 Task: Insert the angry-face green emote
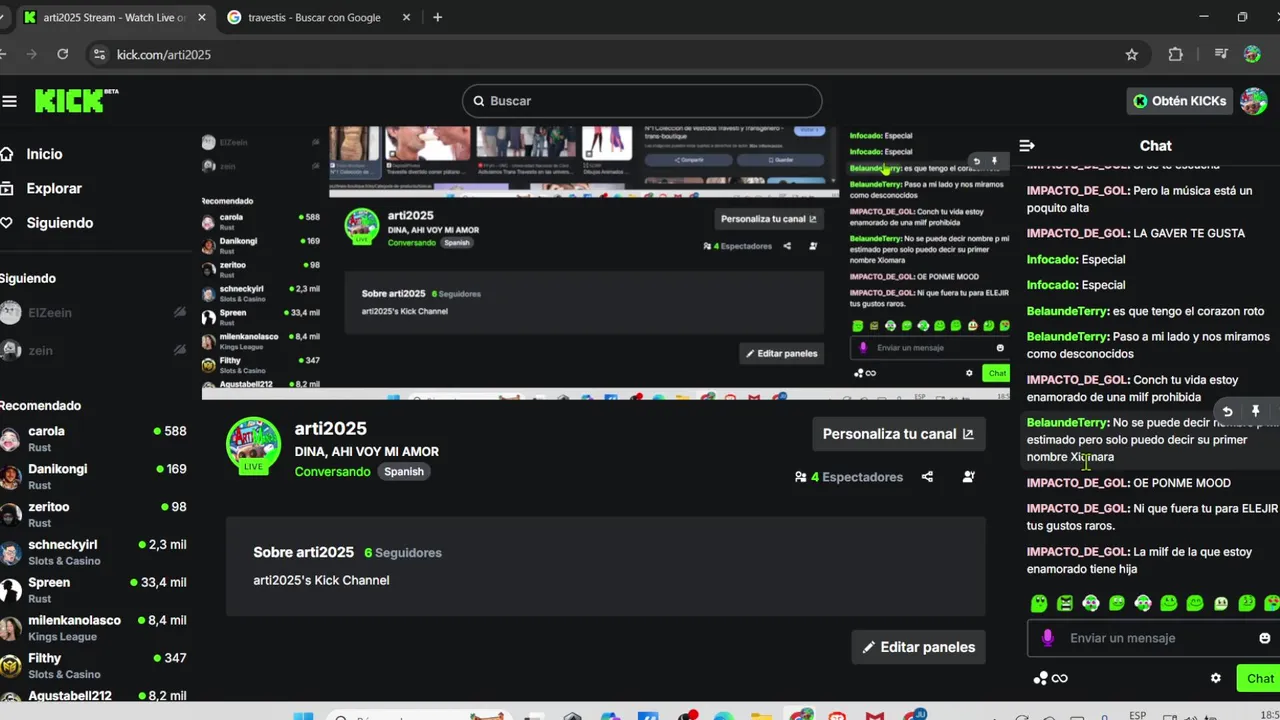(x=1065, y=603)
